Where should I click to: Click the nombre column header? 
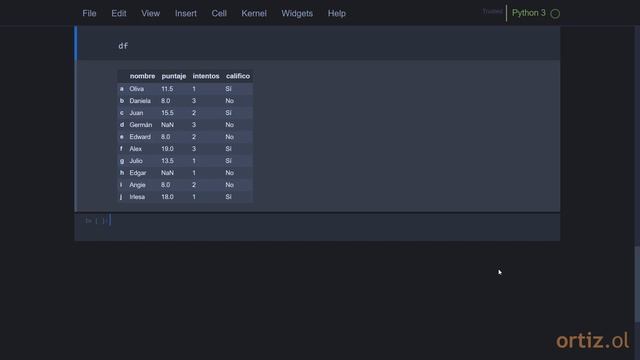[142, 76]
